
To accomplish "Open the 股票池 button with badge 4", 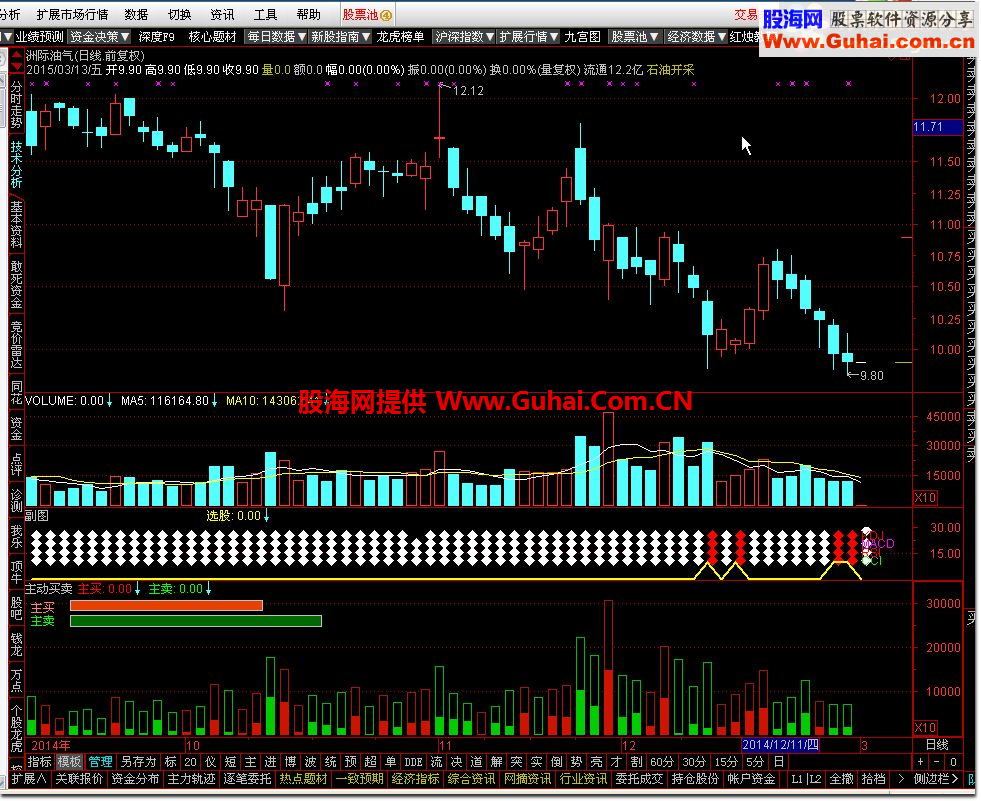I will pos(367,14).
